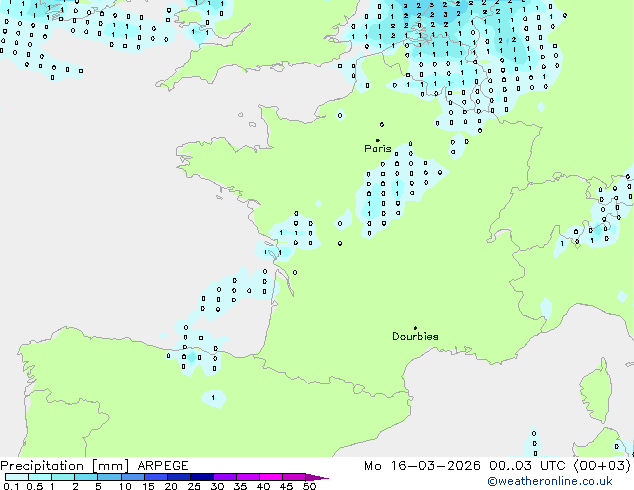Pick legend swatch between 15 and 20
Screen dimensions: 634x490
[x=156, y=477]
